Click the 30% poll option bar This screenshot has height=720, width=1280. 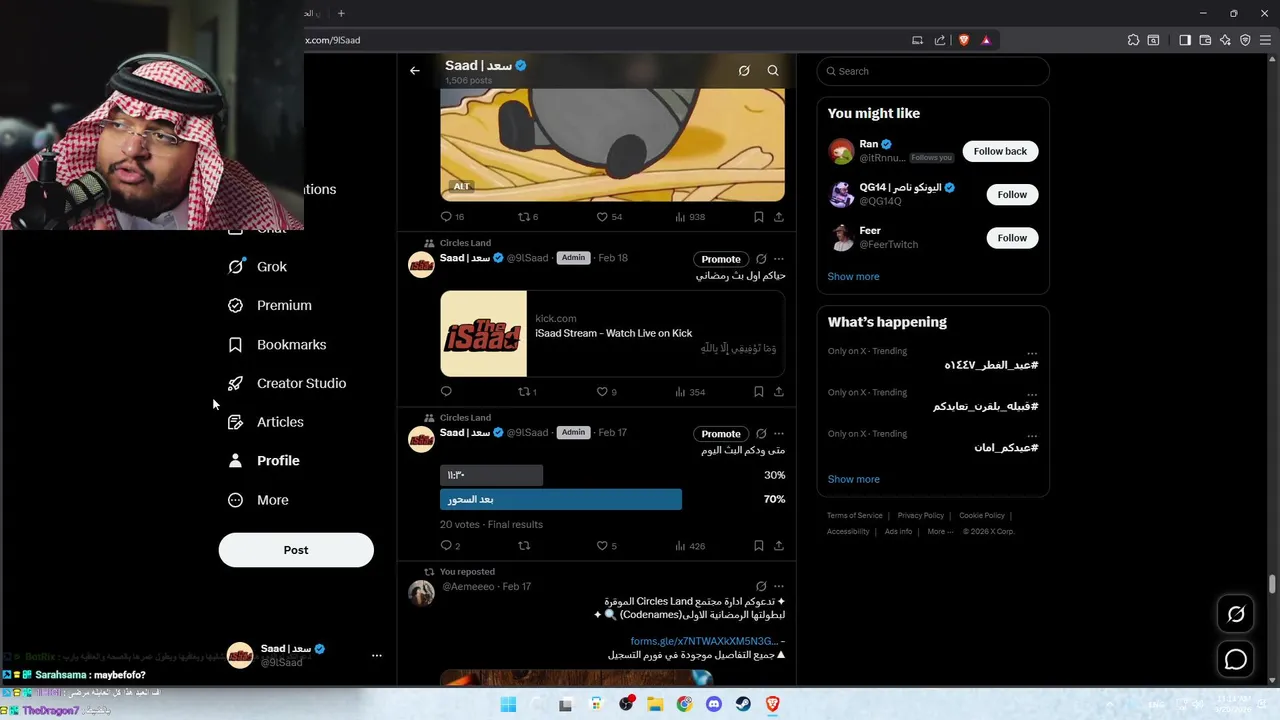tap(491, 475)
